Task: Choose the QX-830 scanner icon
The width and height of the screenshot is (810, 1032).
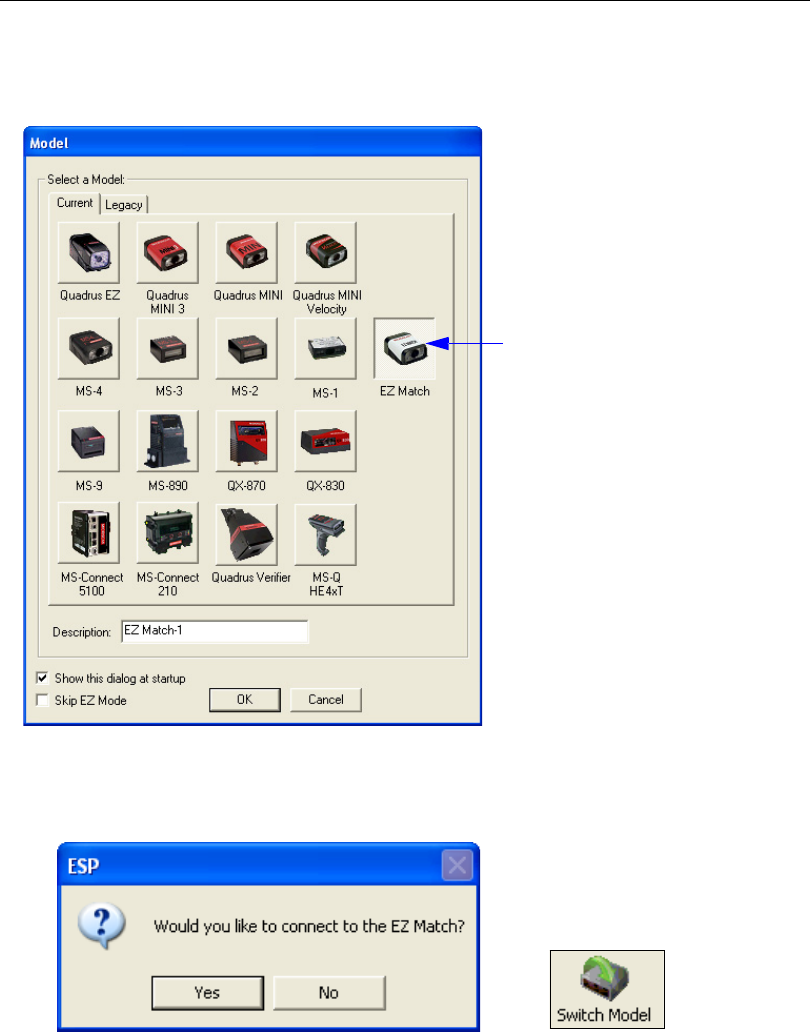Action: tap(326, 441)
